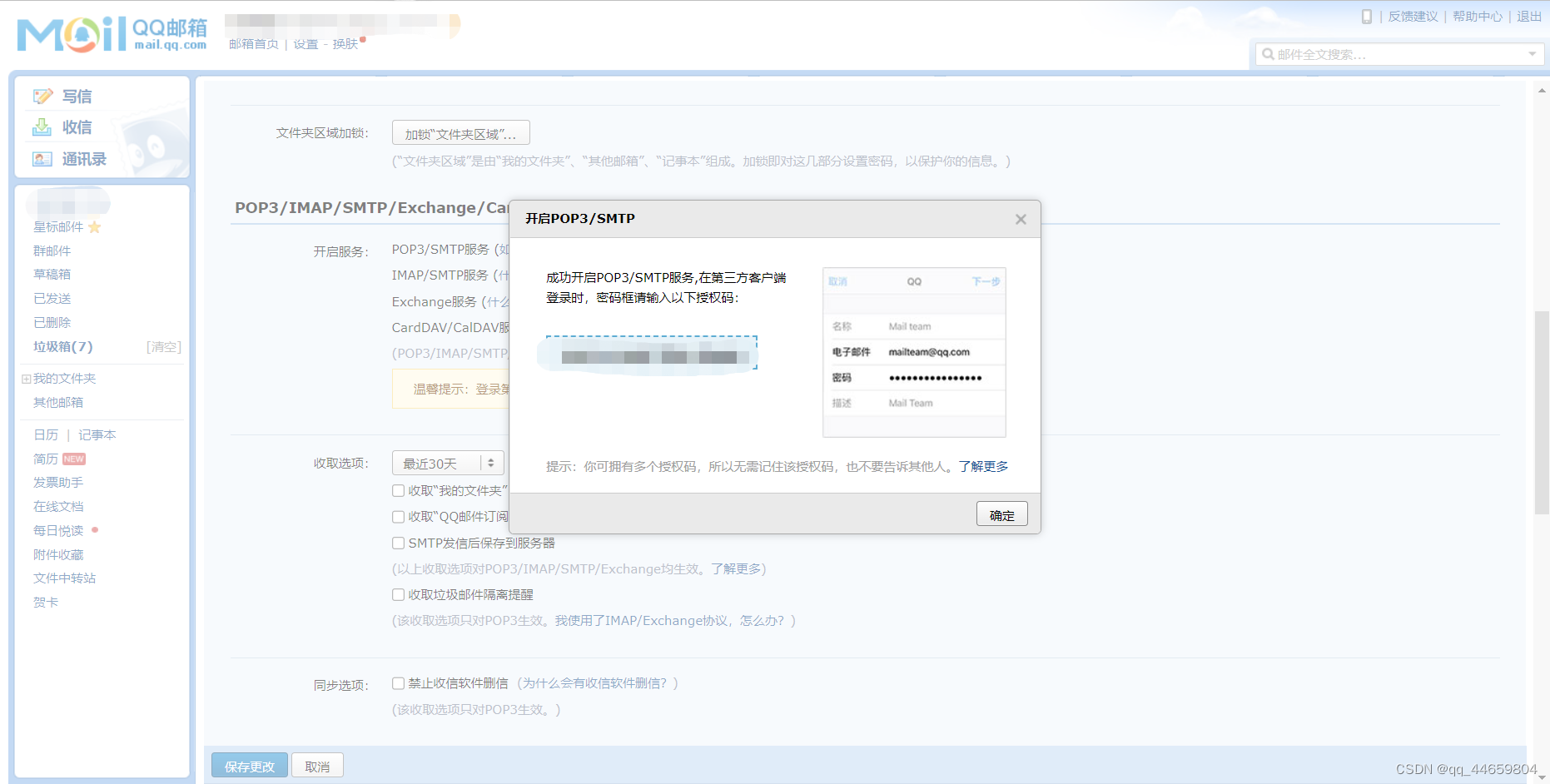Expand the 我的文件夹 tree node
Image resolution: width=1550 pixels, height=784 pixels.
(x=26, y=379)
